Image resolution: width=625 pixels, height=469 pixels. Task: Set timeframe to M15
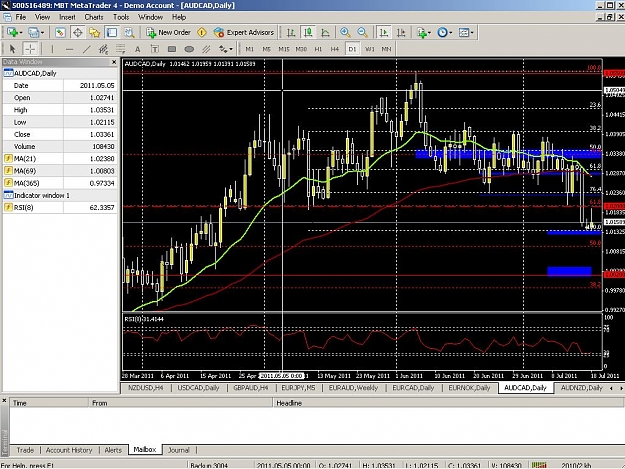pos(284,49)
